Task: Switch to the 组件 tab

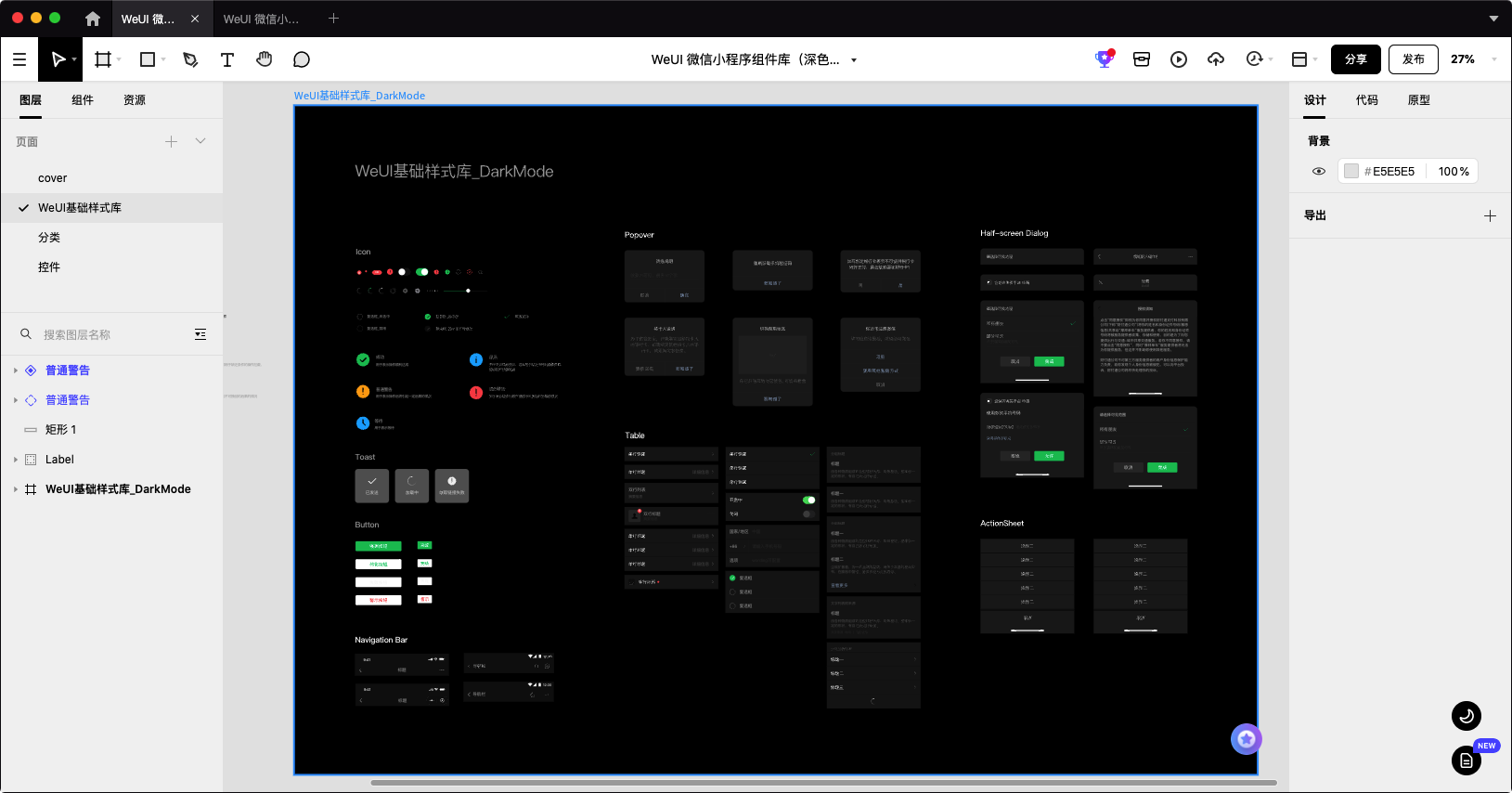Action: 83,100
